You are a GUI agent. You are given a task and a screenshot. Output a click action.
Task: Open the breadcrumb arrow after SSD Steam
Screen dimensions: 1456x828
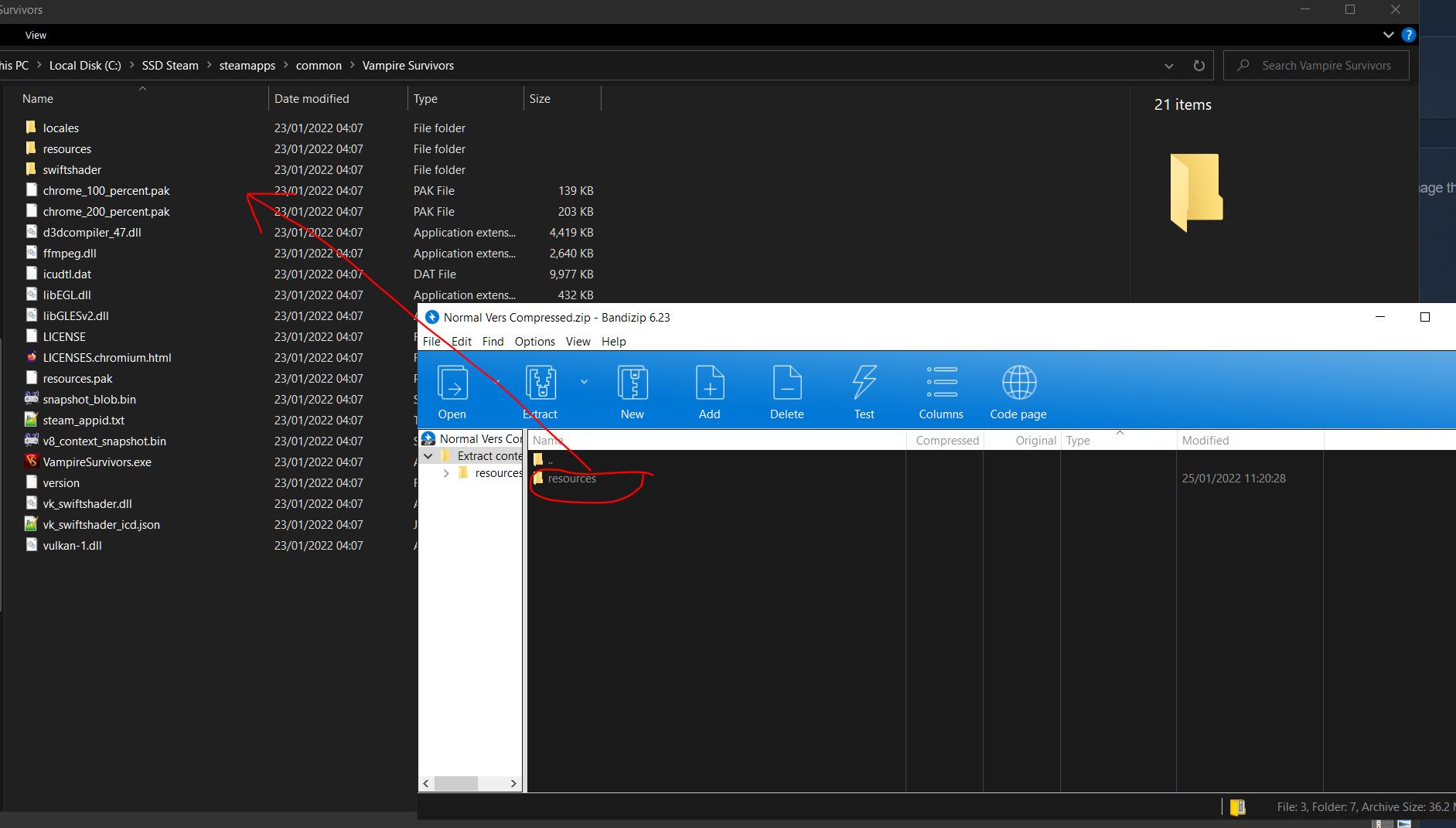pyautogui.click(x=209, y=66)
